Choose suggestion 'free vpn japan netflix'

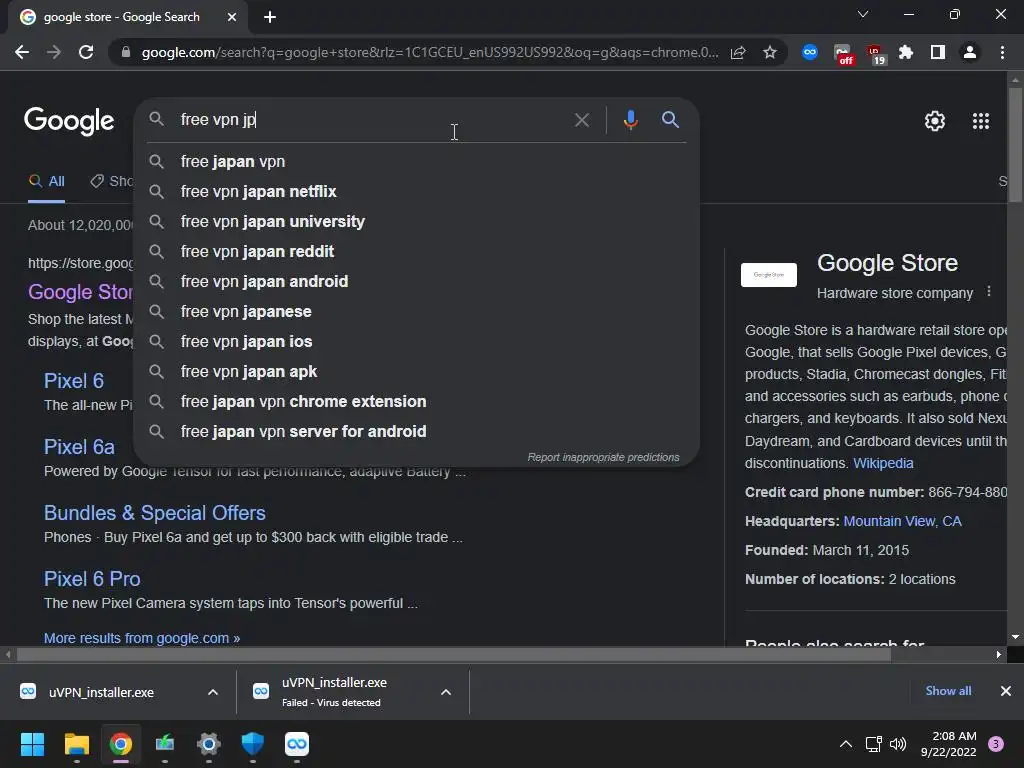click(x=418, y=191)
